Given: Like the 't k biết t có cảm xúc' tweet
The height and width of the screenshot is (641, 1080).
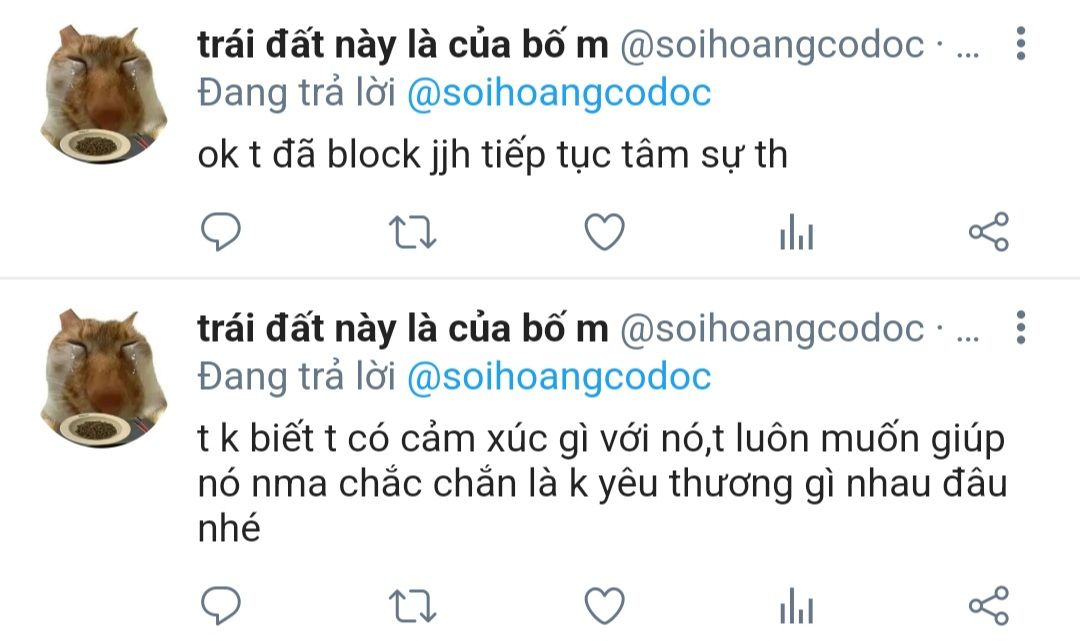Looking at the screenshot, I should click(x=604, y=605).
